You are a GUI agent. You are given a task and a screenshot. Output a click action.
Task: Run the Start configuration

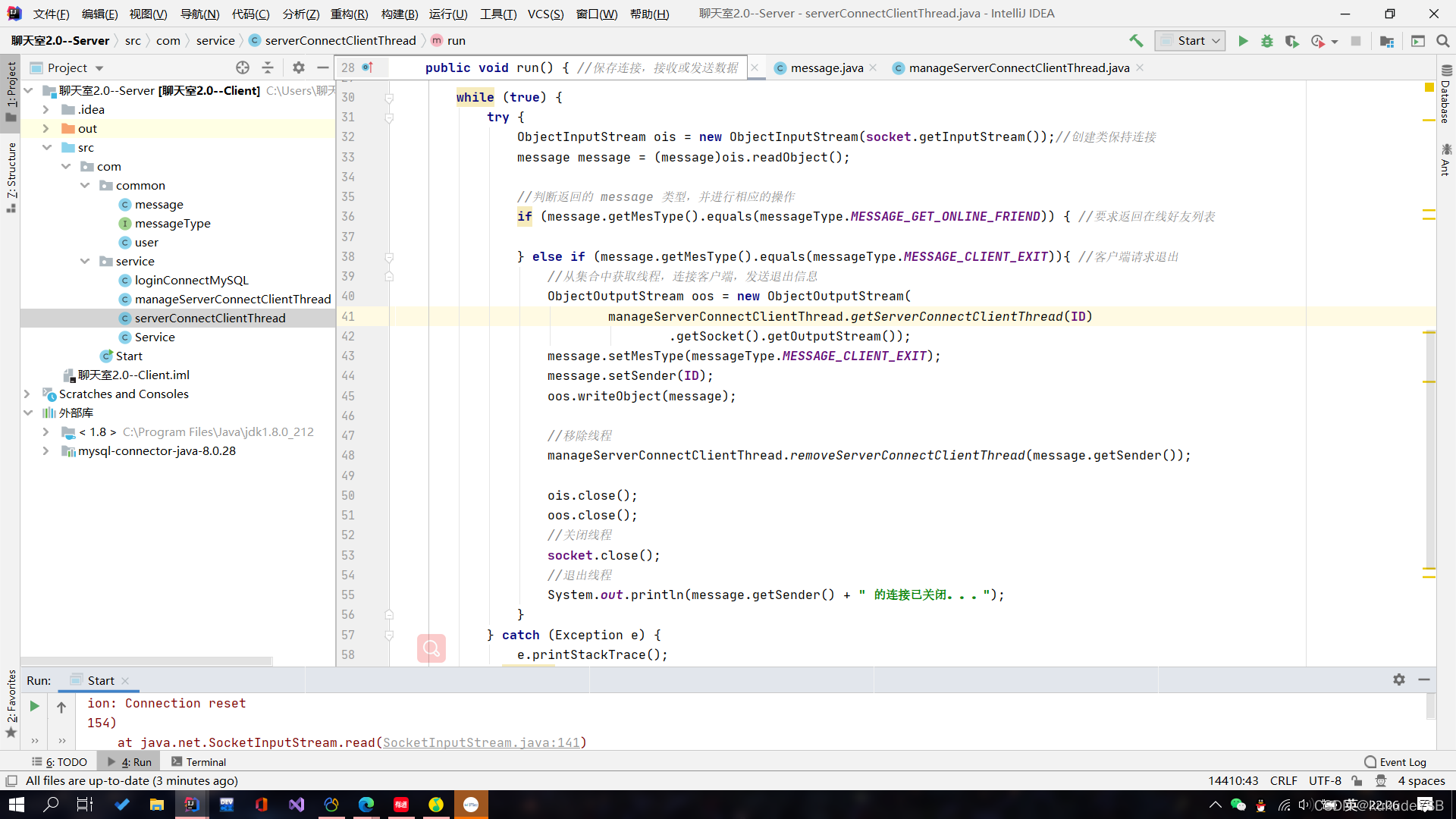point(1243,41)
